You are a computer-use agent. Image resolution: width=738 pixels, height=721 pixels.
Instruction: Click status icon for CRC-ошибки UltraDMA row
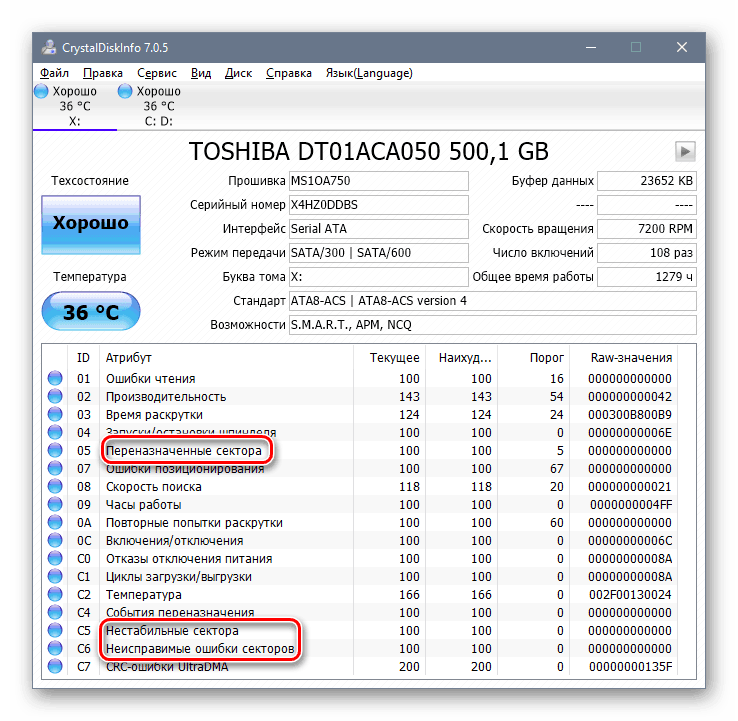pyautogui.click(x=55, y=666)
